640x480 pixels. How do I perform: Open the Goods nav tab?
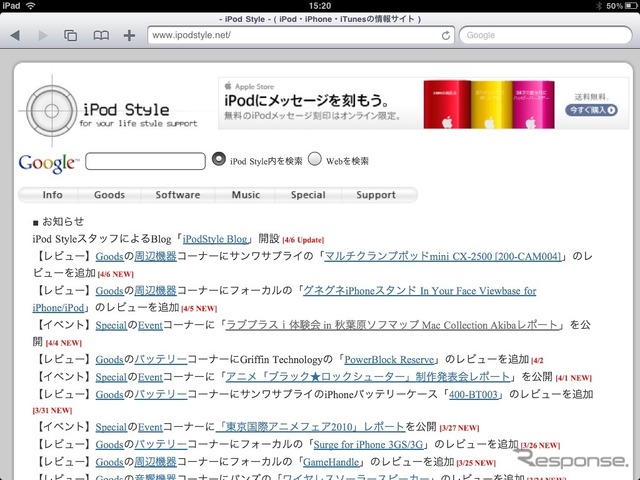[x=109, y=195]
